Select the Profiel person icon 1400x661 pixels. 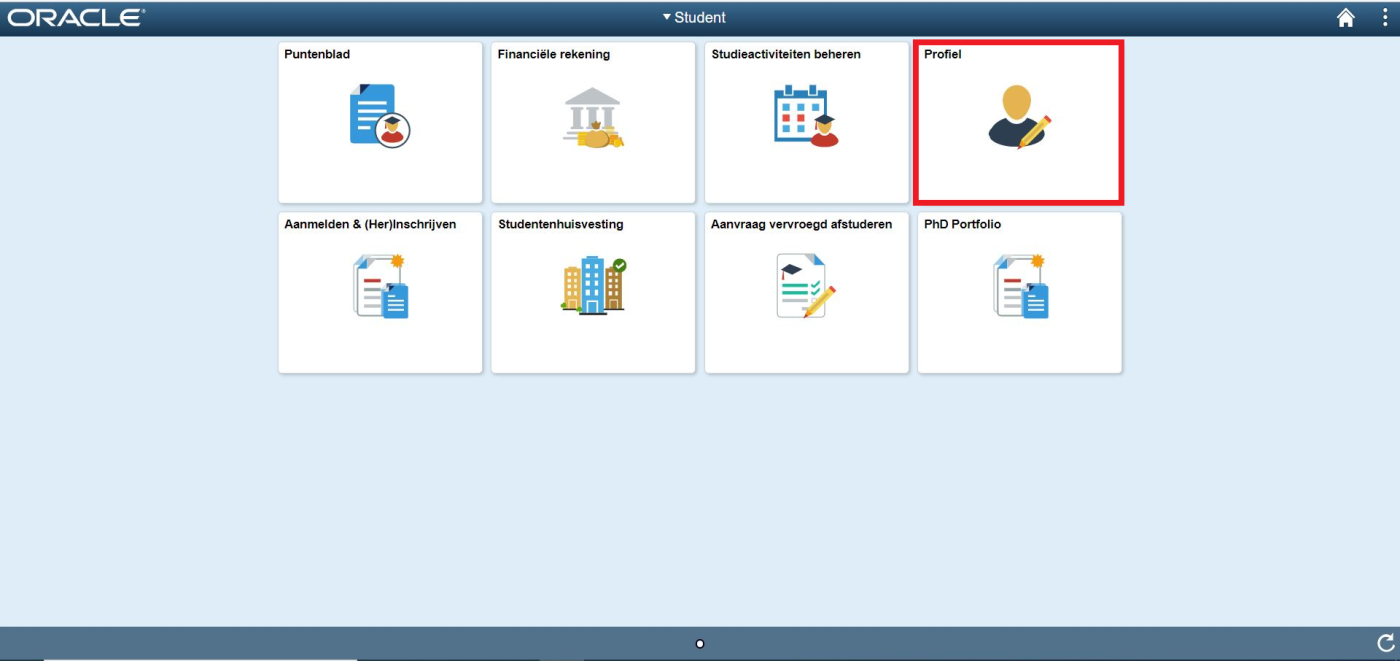point(1019,117)
